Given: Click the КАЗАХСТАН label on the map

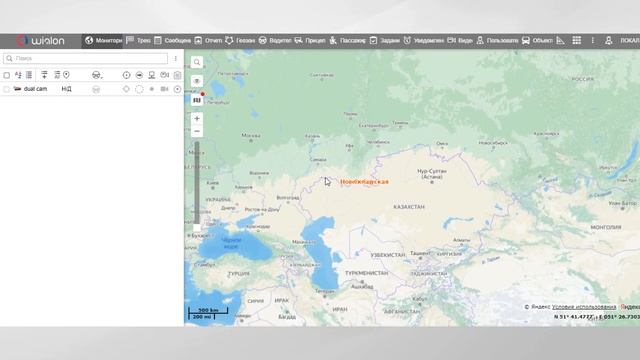Looking at the screenshot, I should point(409,207).
